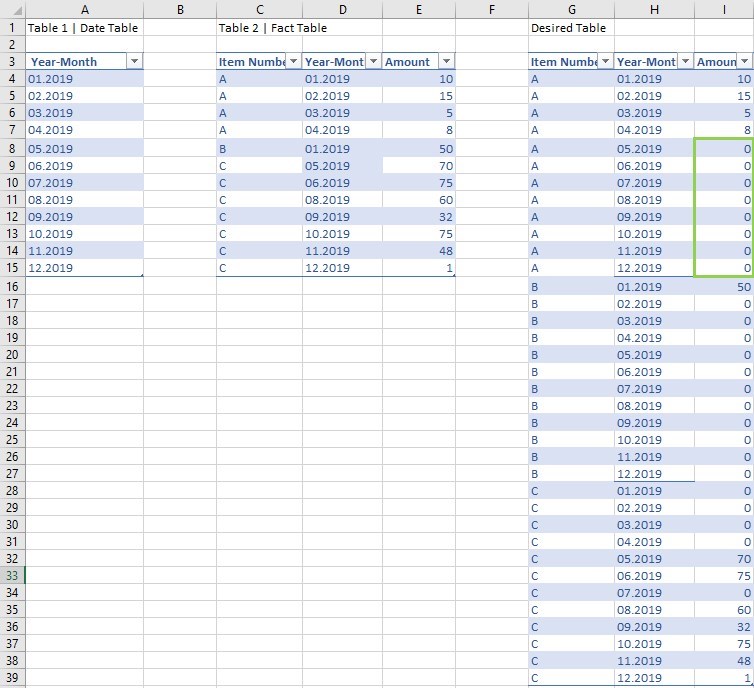
Task: Select item B cell in Fact Table
Action: [x=260, y=149]
